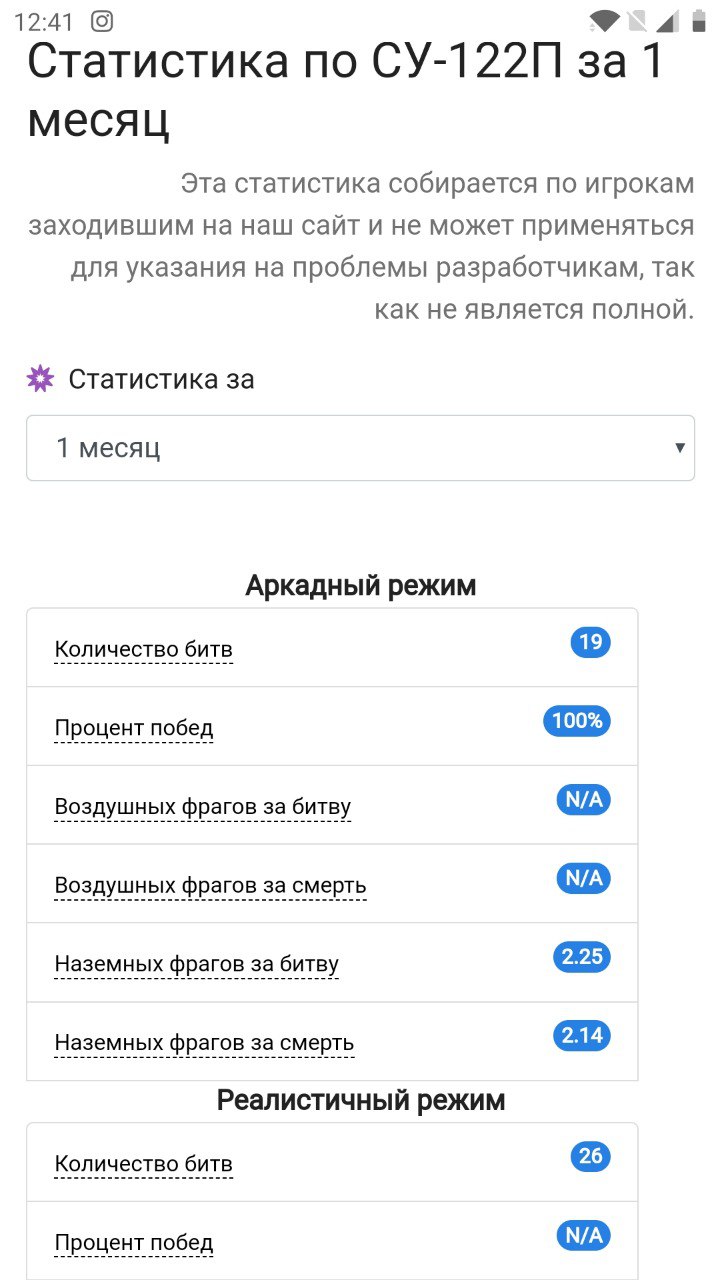Tap the 19 battles count badge
720x1280 pixels.
590,642
